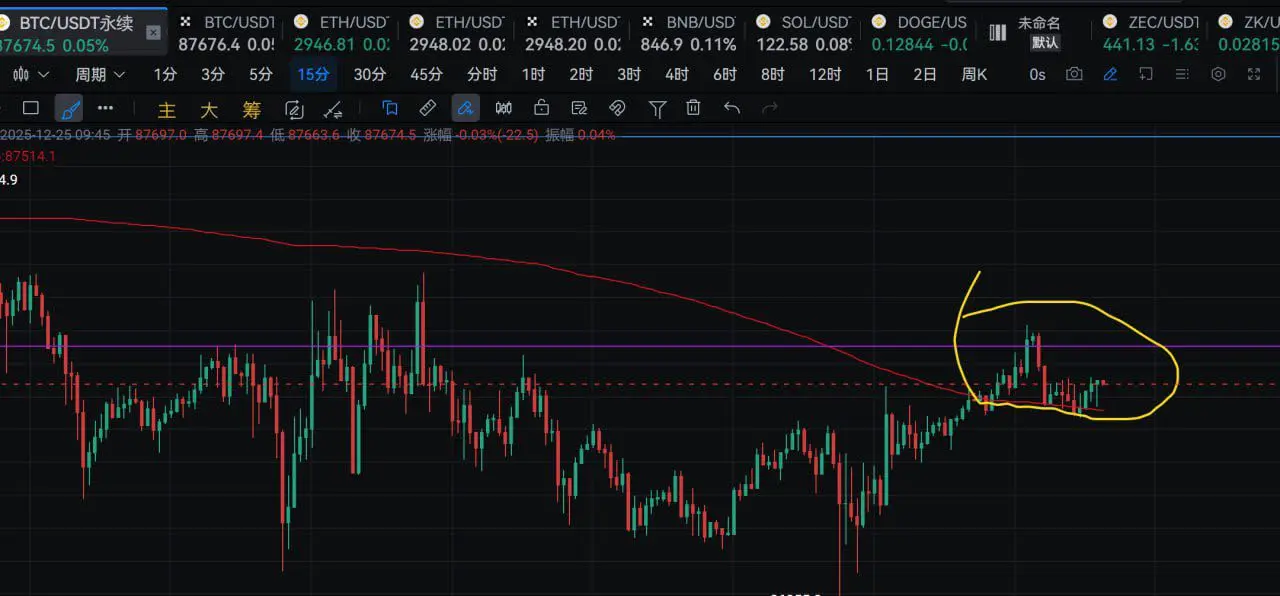Select the 2时 timeframe
The image size is (1280, 596).
[x=581, y=75]
